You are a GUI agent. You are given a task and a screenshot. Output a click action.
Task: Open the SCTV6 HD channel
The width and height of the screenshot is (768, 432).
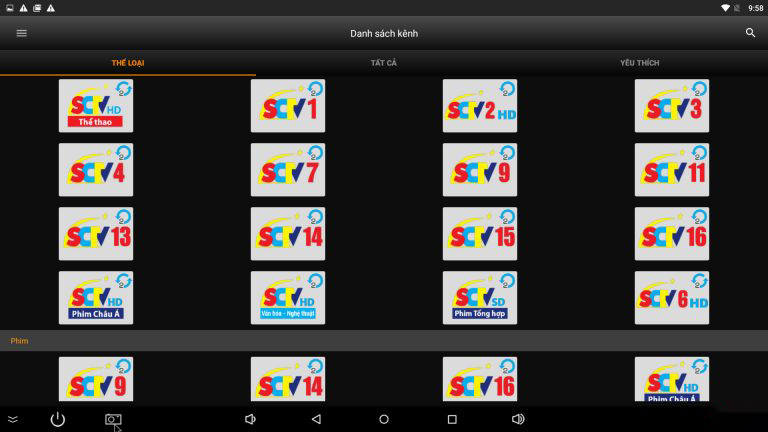(x=672, y=298)
